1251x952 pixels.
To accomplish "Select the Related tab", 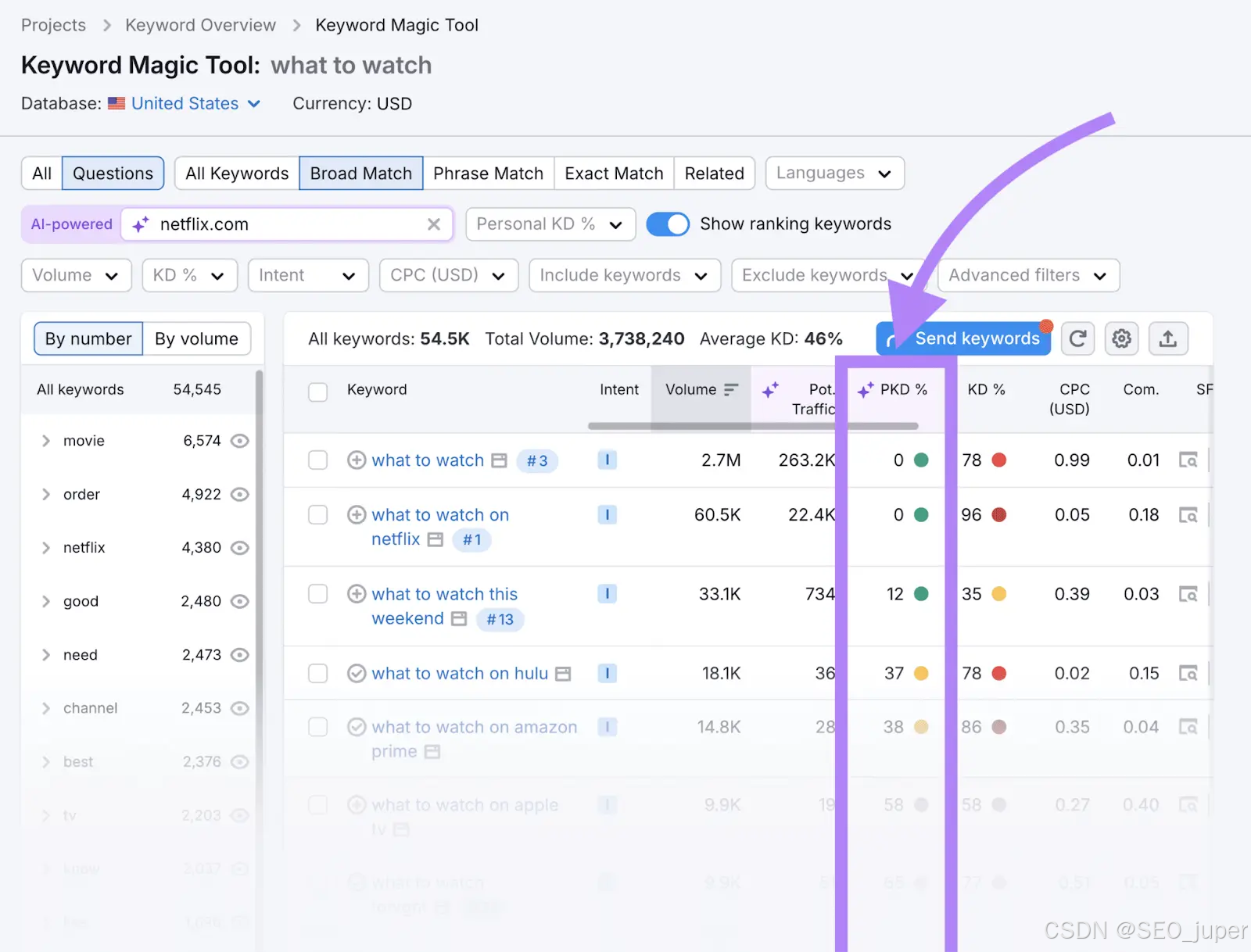I will [715, 173].
